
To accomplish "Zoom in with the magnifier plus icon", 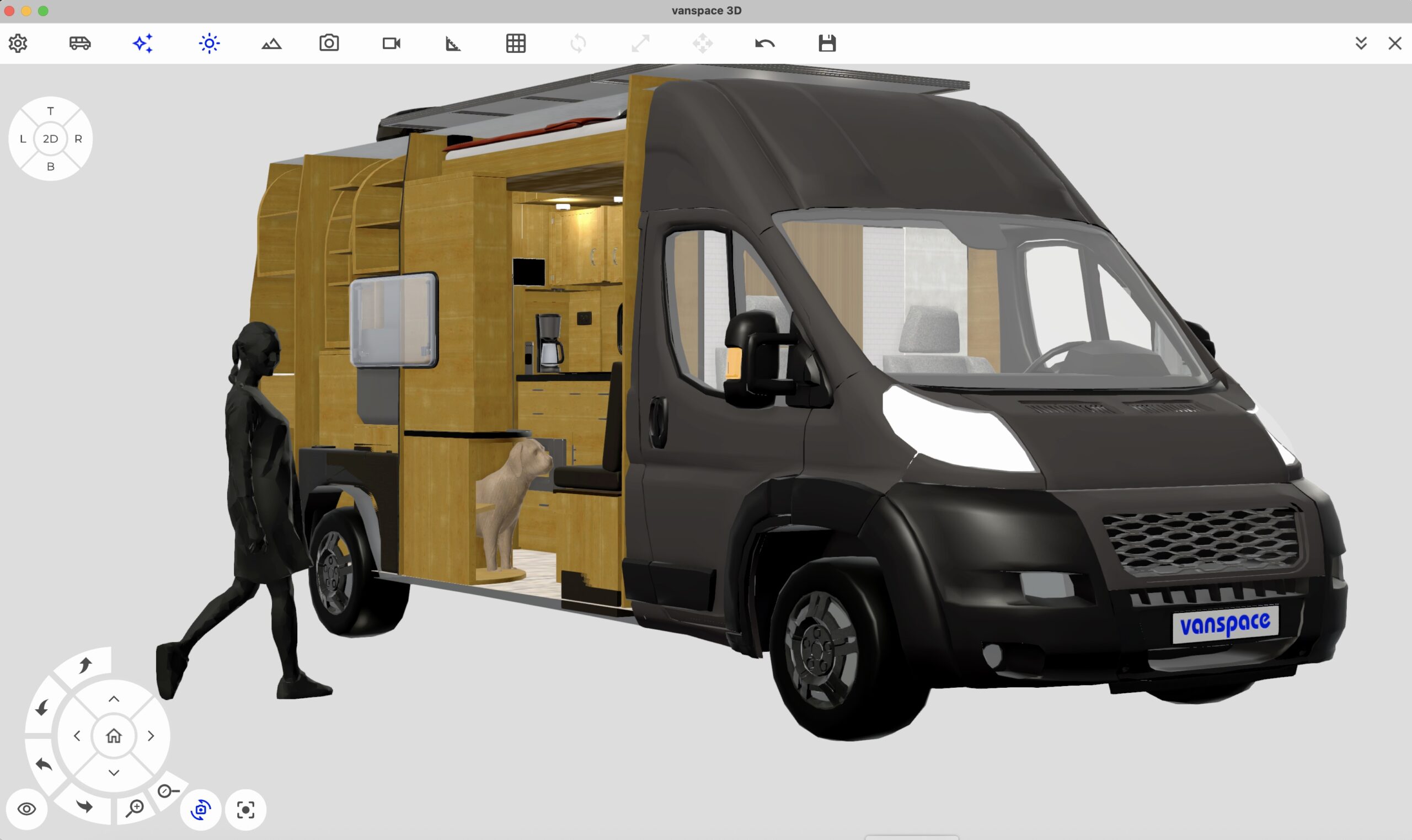I will pos(135,808).
